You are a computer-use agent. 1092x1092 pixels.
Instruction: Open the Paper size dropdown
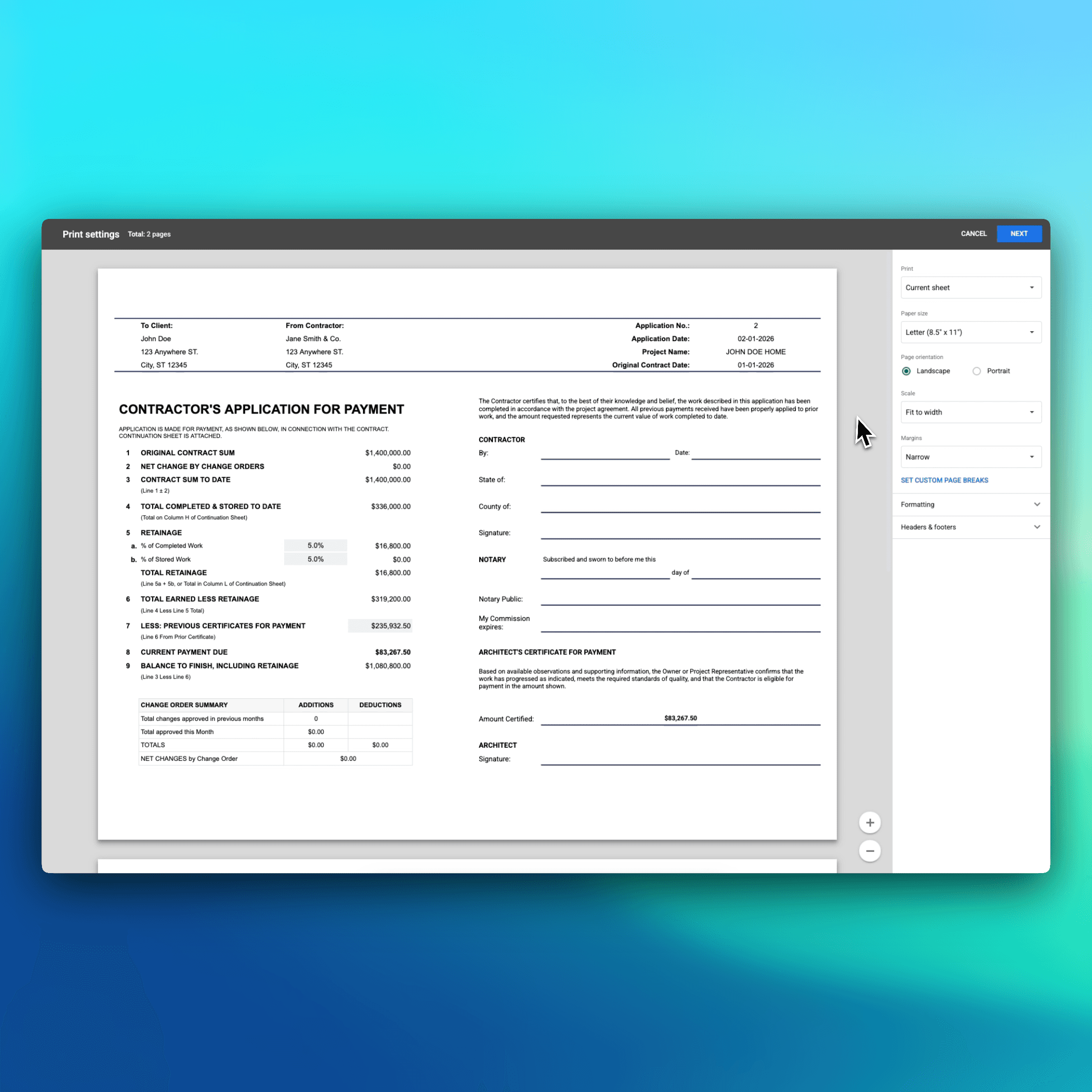coord(971,332)
